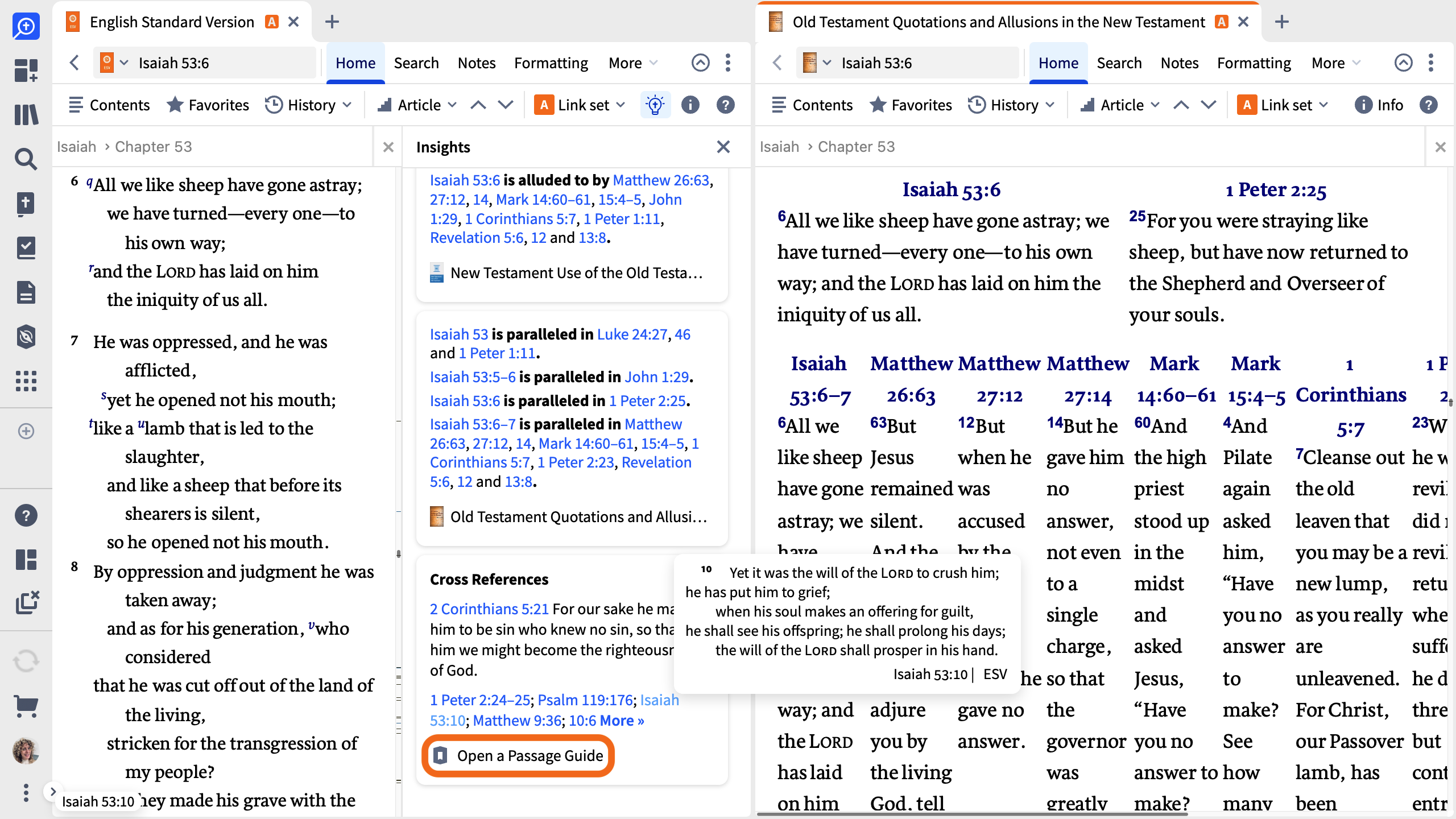Expand Article dropdown in right panel
The width and height of the screenshot is (1456, 819).
(1121, 105)
